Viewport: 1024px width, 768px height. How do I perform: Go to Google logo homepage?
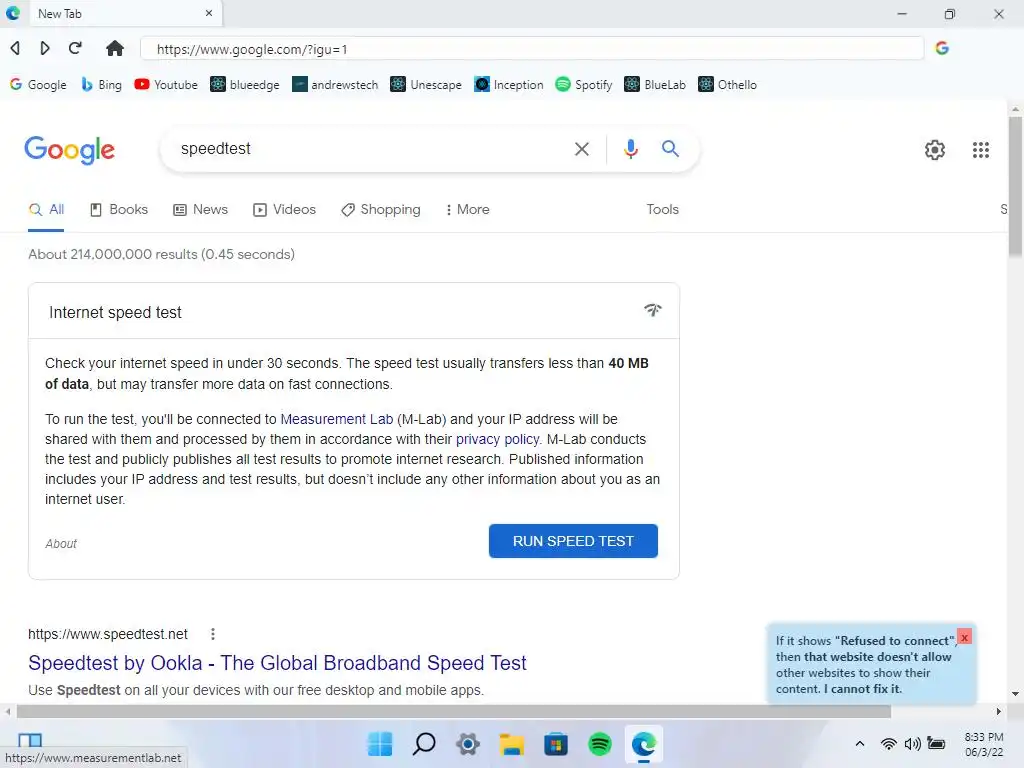click(x=69, y=150)
